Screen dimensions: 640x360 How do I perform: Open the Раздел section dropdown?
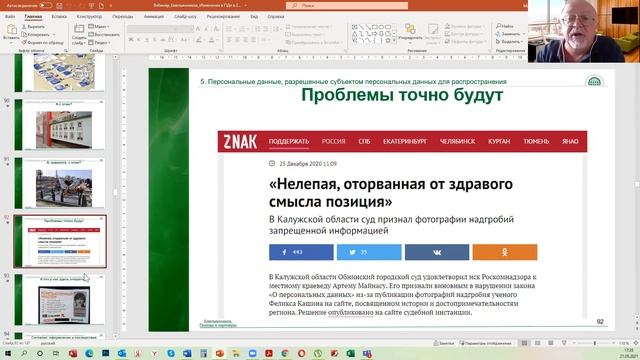[99, 42]
